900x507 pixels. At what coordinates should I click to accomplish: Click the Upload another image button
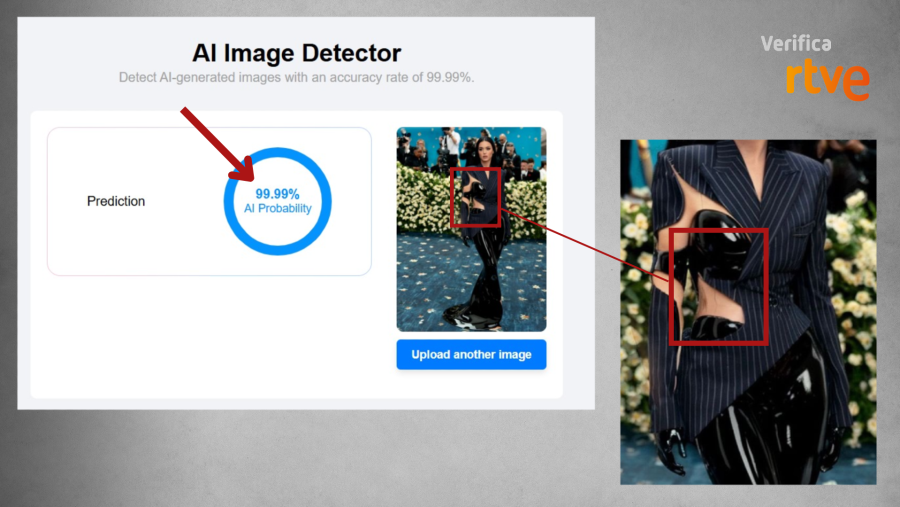point(471,355)
